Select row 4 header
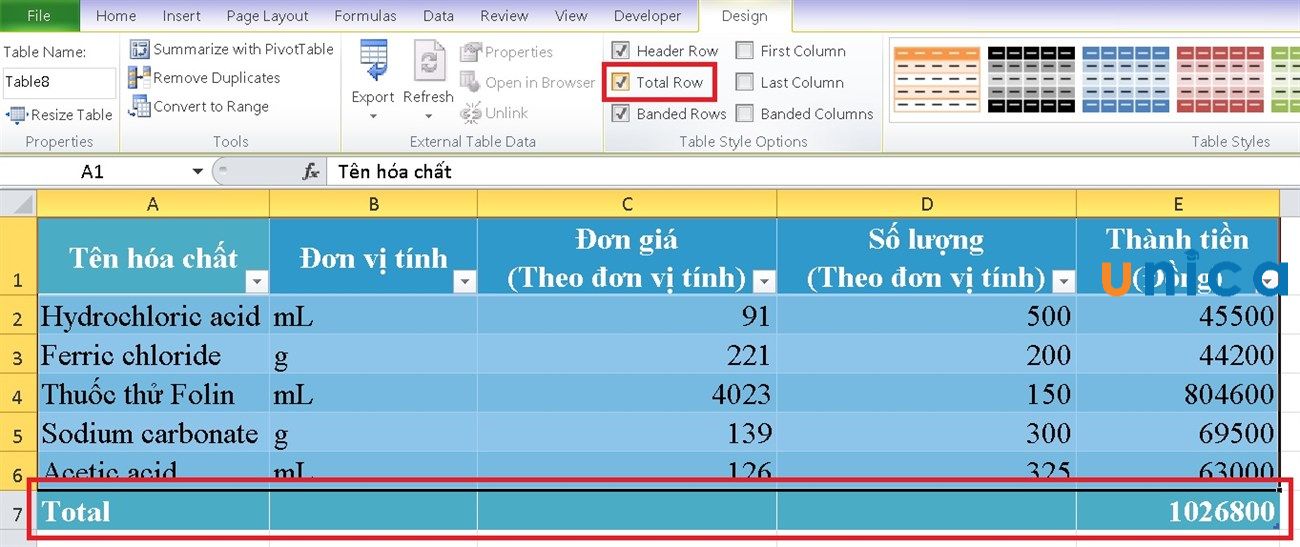Image resolution: width=1300 pixels, height=547 pixels. coord(18,394)
